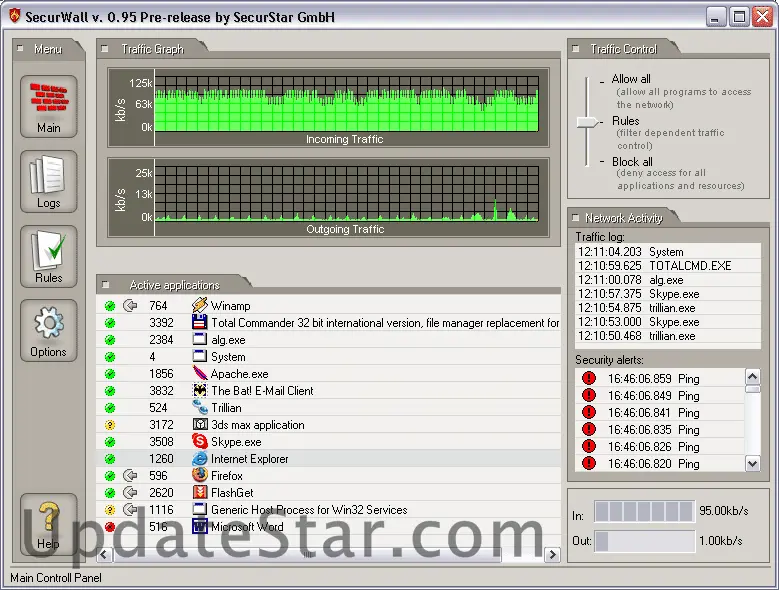
Task: Select the 12:11:04.203 System log entry
Action: point(668,252)
